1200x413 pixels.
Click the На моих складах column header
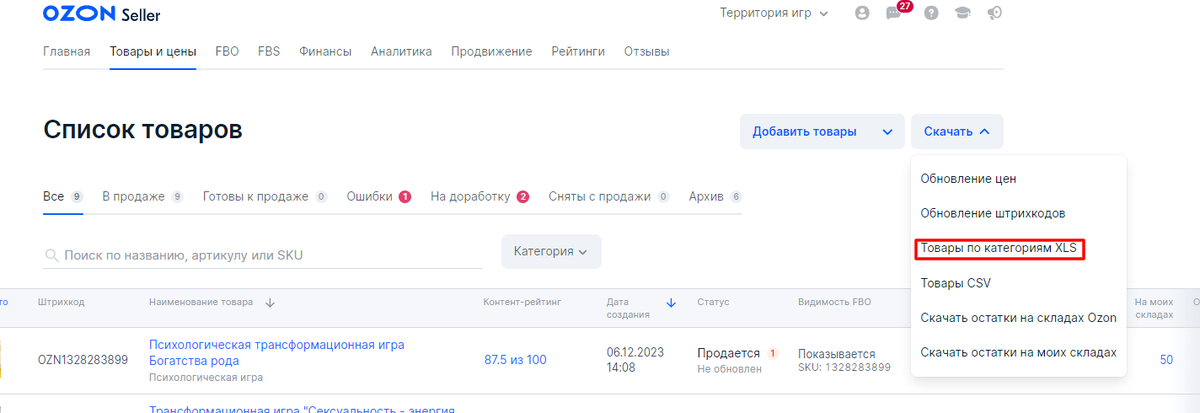pos(1154,308)
